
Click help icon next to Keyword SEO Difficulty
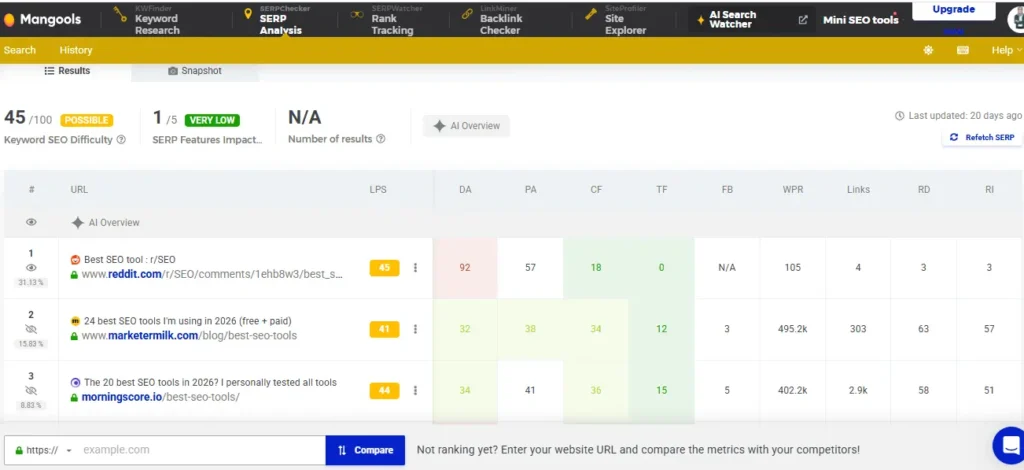tap(121, 140)
